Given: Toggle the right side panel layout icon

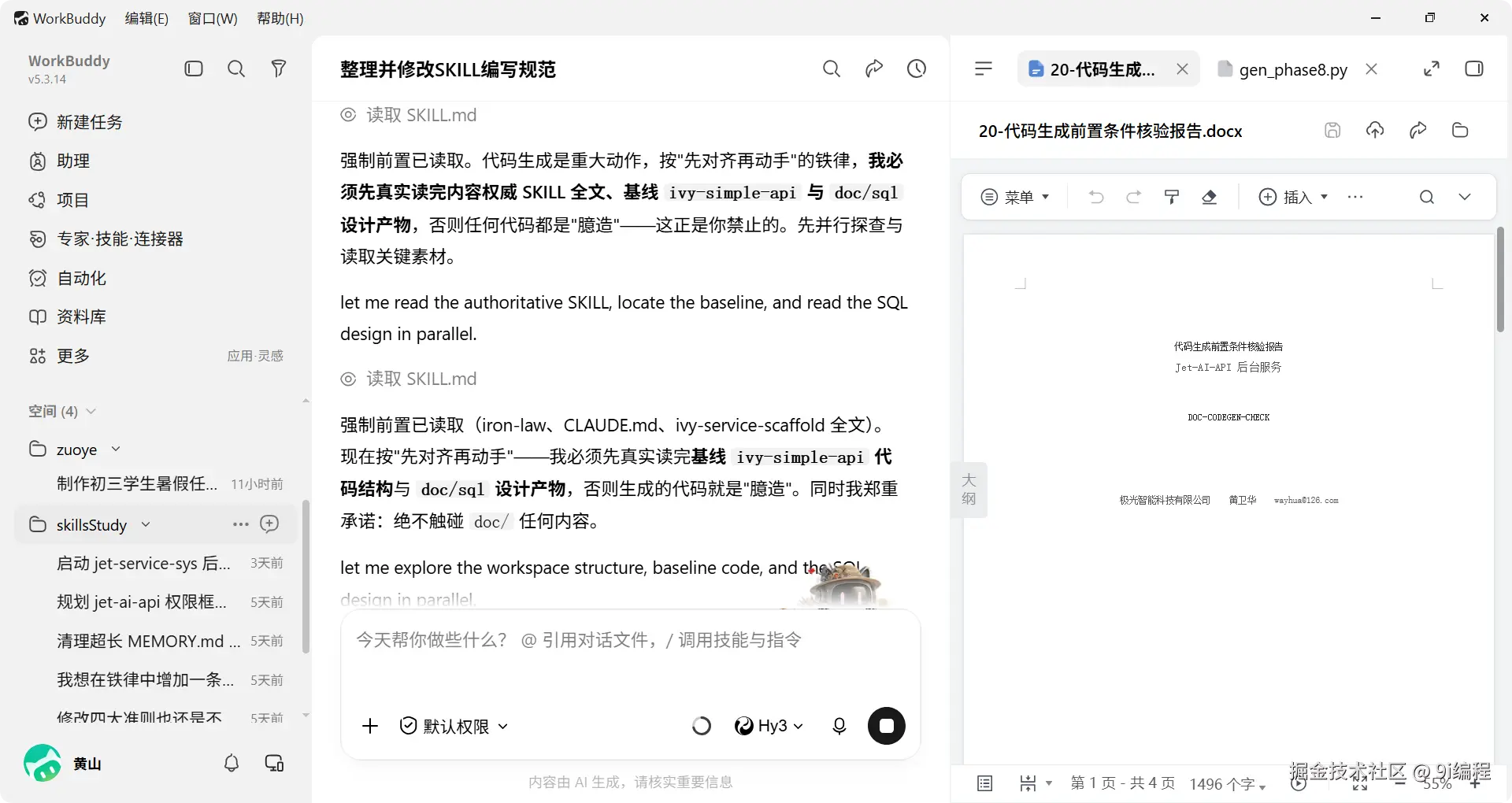Looking at the screenshot, I should pyautogui.click(x=1474, y=69).
